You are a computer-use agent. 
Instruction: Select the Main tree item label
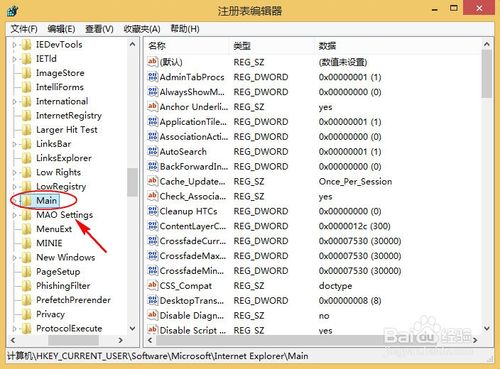tap(47, 201)
